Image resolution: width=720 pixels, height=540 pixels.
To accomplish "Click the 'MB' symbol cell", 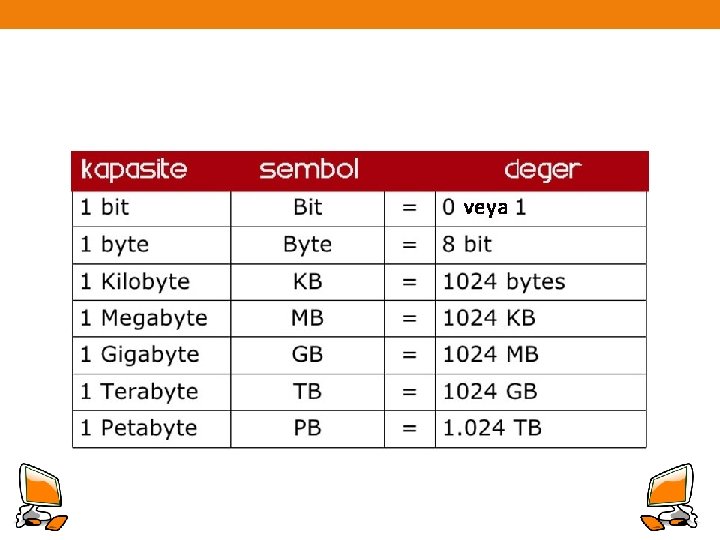I will pyautogui.click(x=308, y=318).
